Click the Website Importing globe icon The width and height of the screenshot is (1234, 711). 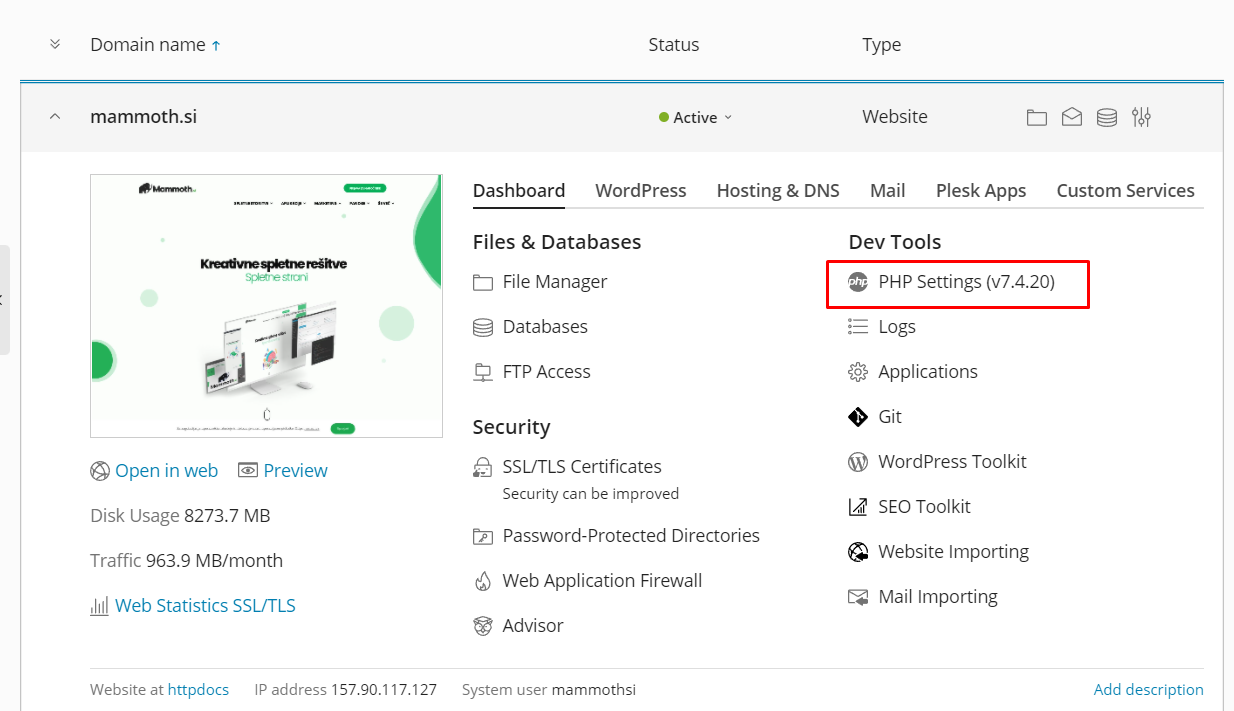click(x=858, y=552)
